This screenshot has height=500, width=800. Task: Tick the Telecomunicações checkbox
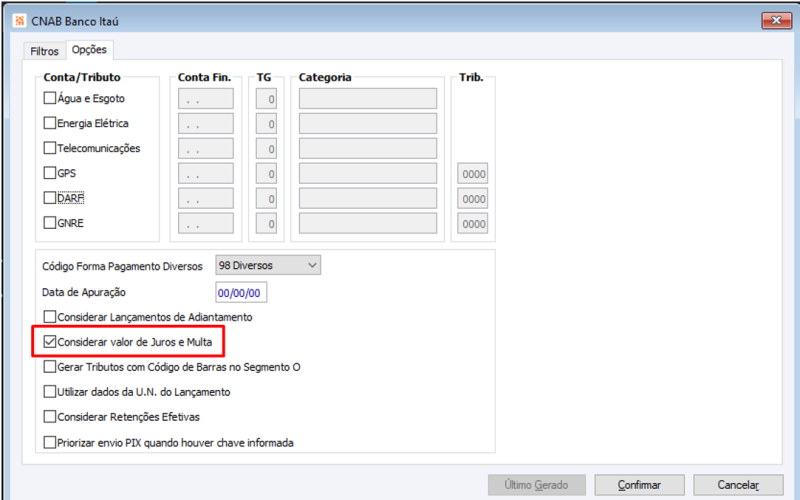pos(49,148)
